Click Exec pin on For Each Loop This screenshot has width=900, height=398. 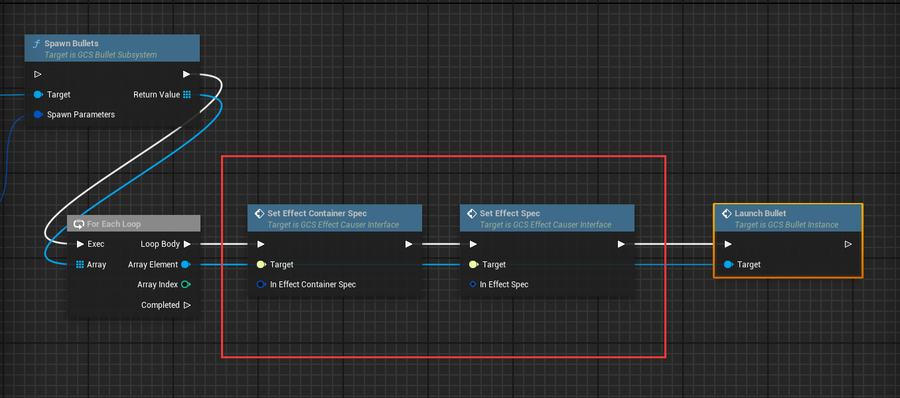[x=80, y=244]
